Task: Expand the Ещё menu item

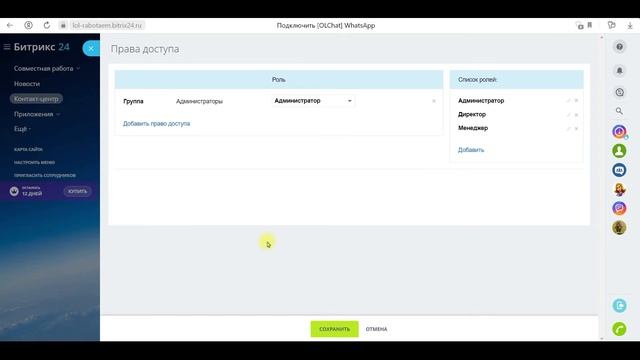Action: tap(22, 129)
